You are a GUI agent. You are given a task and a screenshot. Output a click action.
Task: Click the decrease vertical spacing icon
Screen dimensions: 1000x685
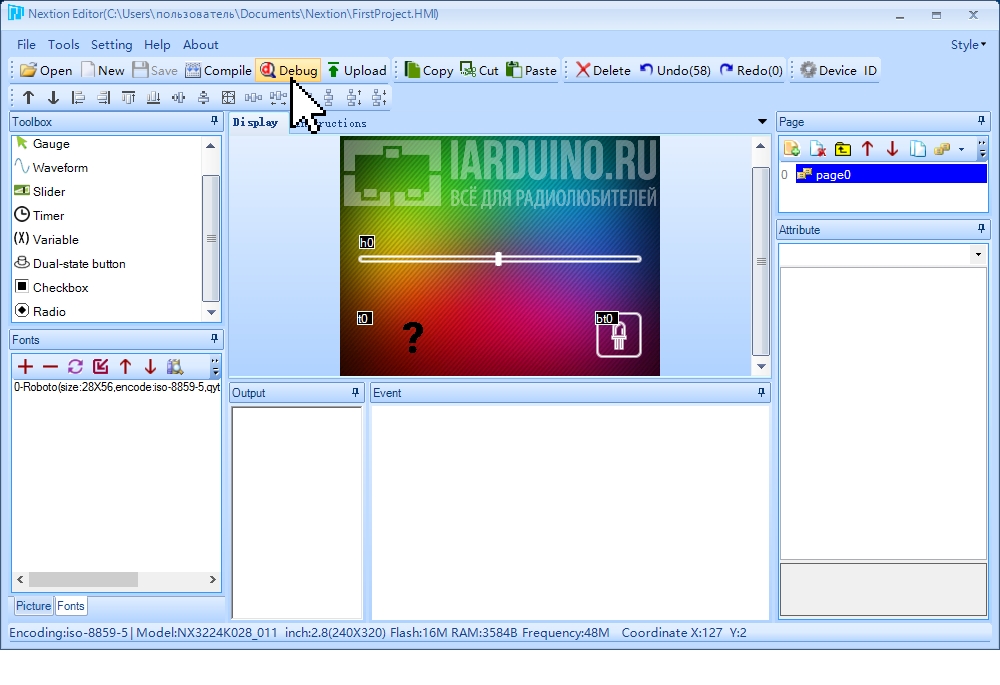tap(379, 98)
